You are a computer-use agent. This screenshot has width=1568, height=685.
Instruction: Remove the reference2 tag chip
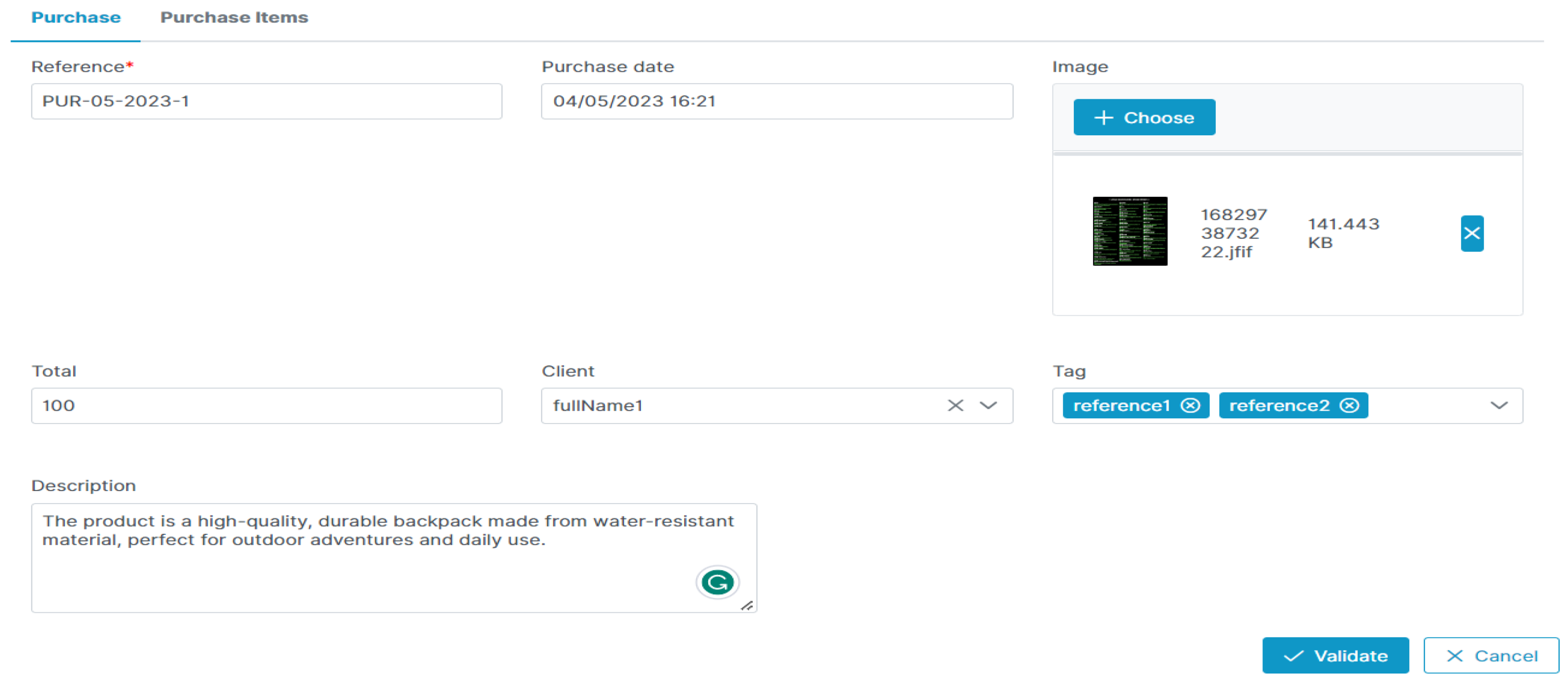(x=1349, y=405)
